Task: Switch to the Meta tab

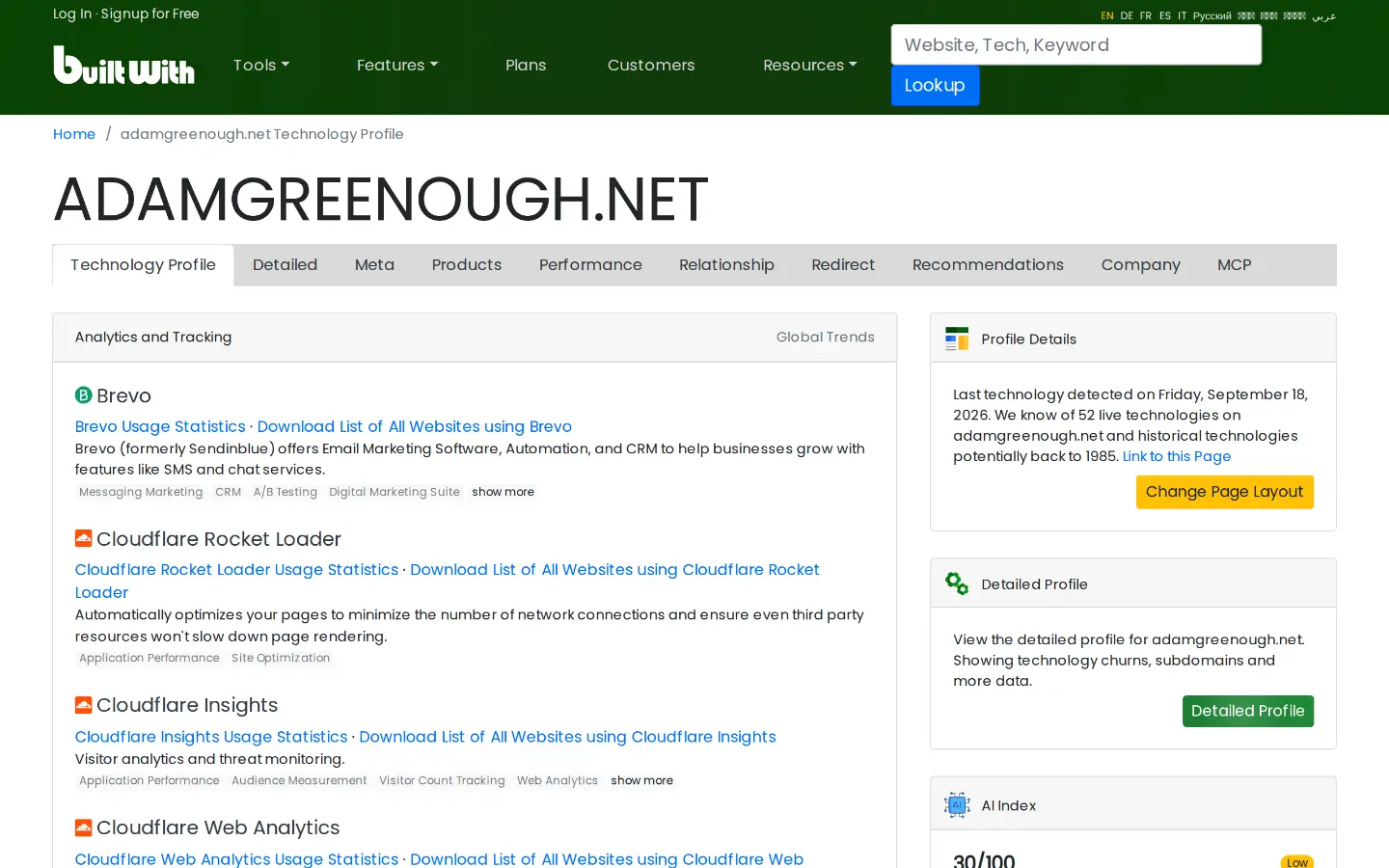Action: pyautogui.click(x=374, y=264)
